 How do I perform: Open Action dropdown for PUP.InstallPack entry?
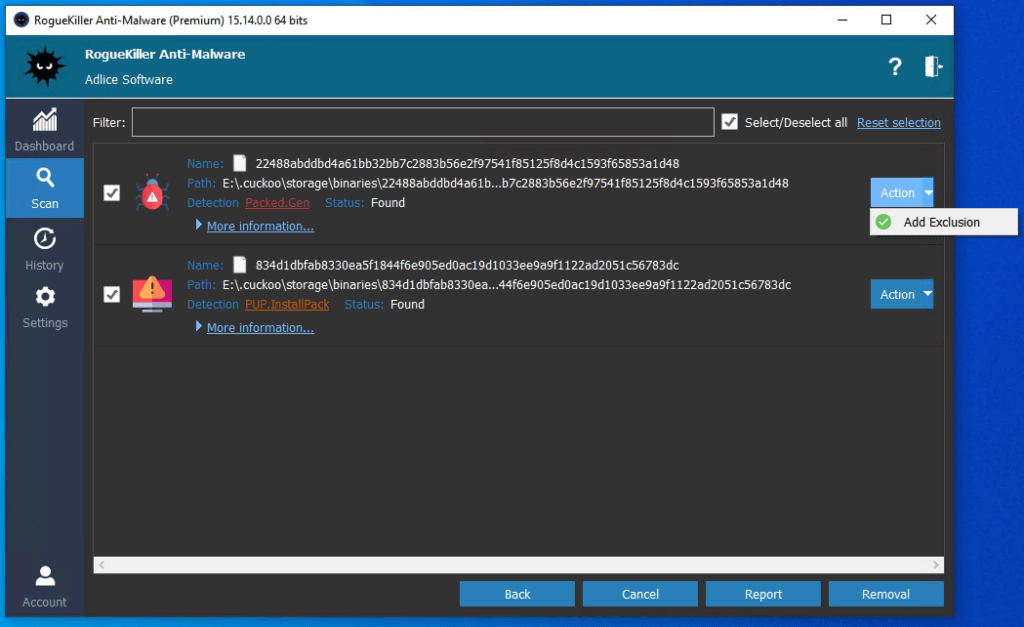[901, 294]
